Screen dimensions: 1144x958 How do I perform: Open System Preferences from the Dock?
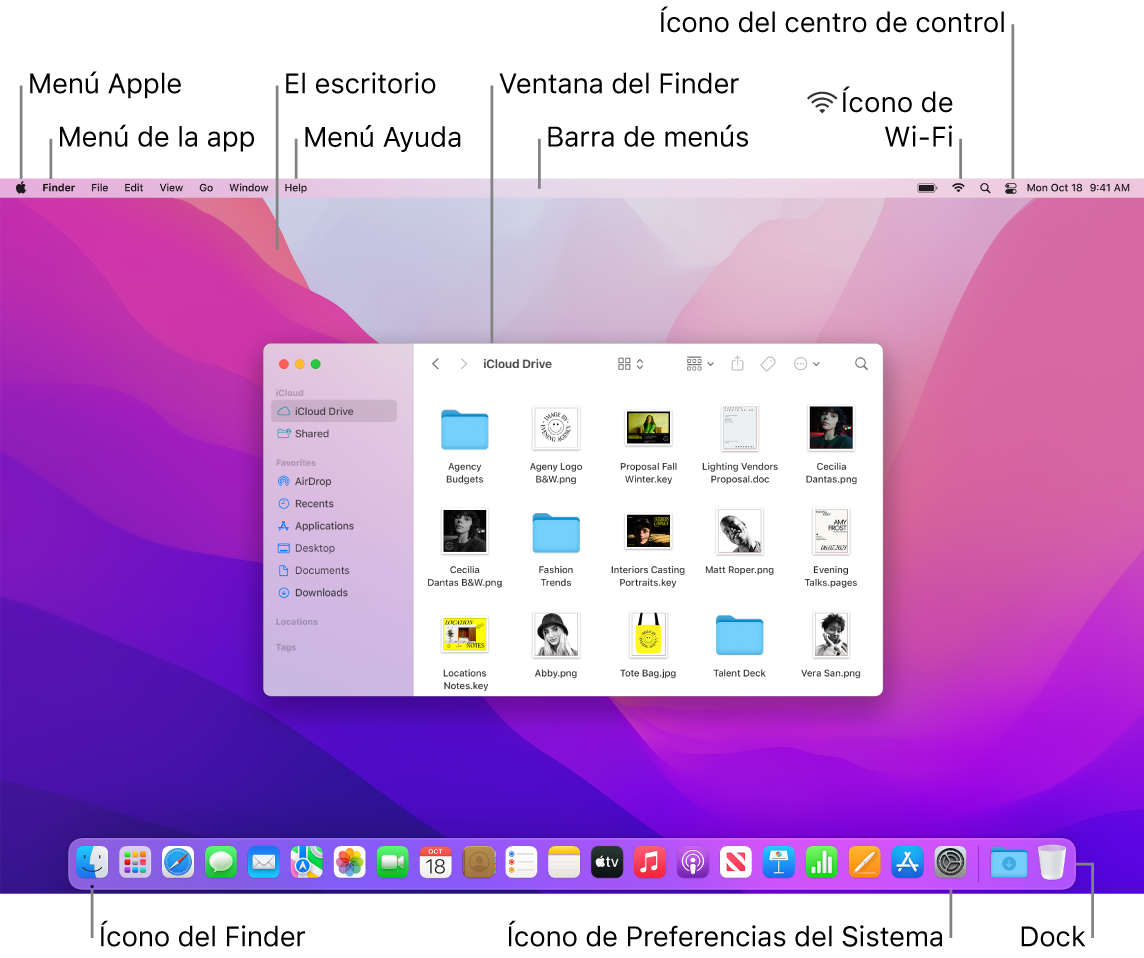coord(950,862)
